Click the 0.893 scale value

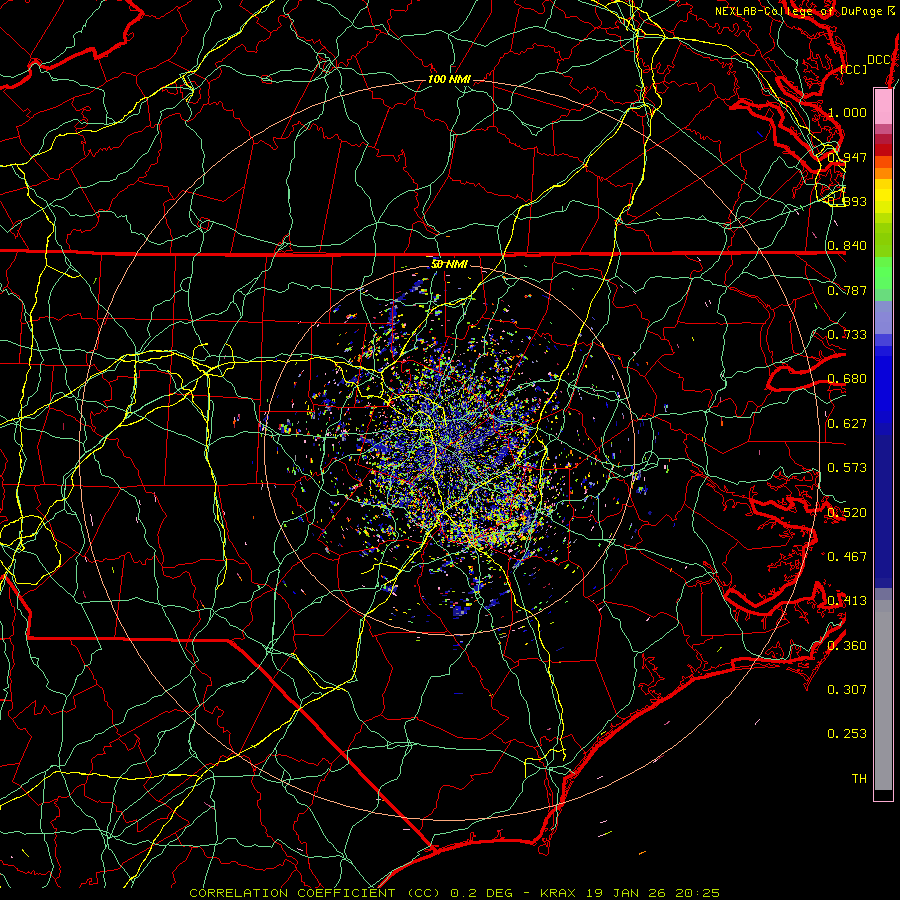[x=847, y=201]
